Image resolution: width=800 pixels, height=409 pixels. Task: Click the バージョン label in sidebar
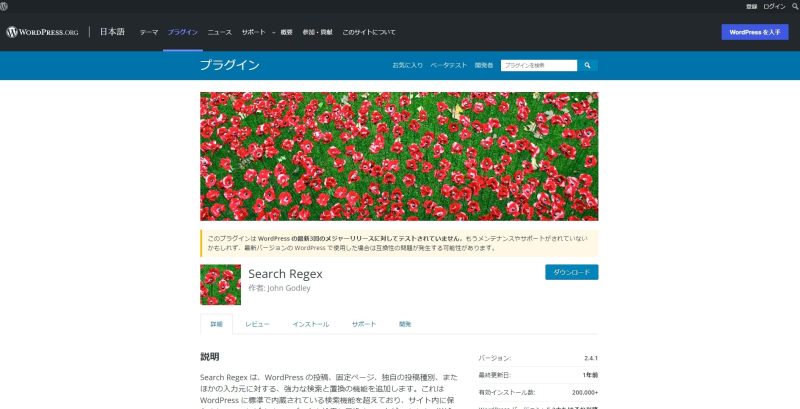click(494, 358)
